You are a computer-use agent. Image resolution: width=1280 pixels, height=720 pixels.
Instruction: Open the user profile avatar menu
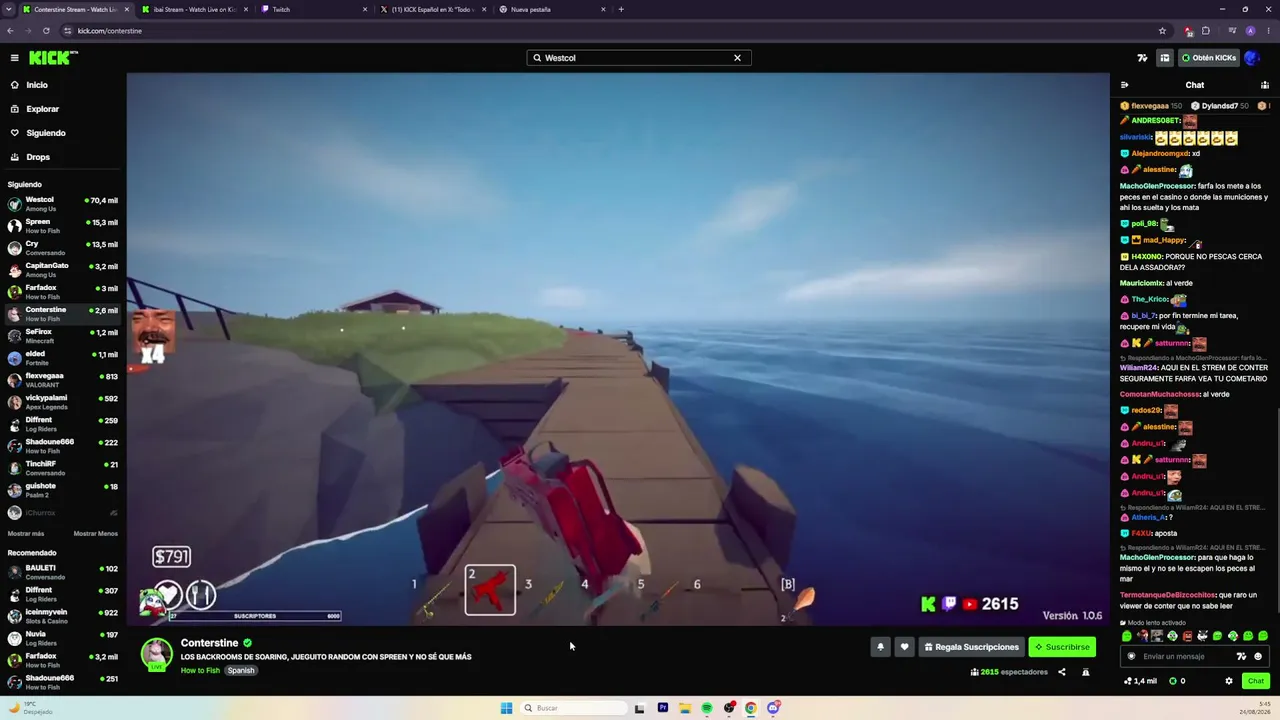[x=1252, y=58]
